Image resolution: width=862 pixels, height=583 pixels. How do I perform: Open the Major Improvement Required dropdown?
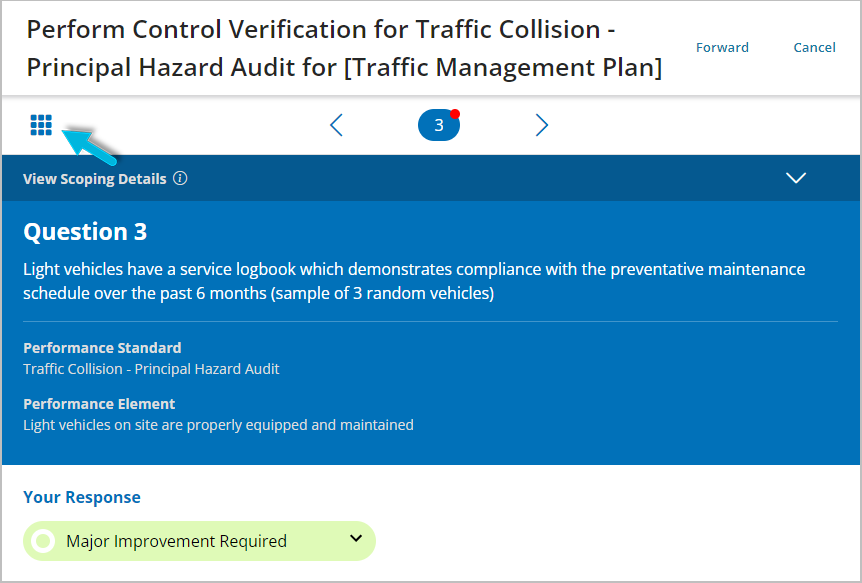click(x=199, y=541)
